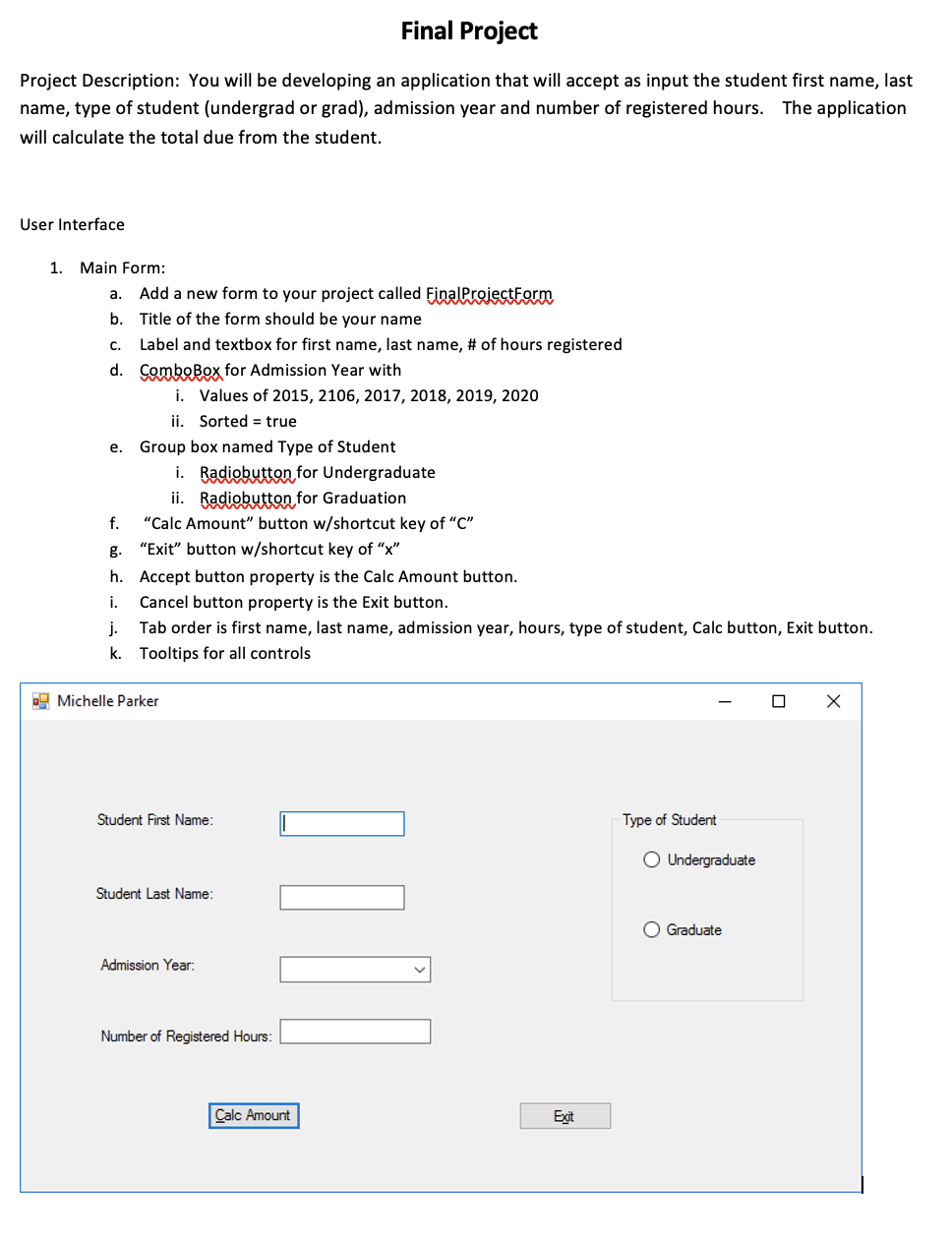Click the Number of Registered Hours text box
The height and width of the screenshot is (1239, 952).
(355, 1031)
